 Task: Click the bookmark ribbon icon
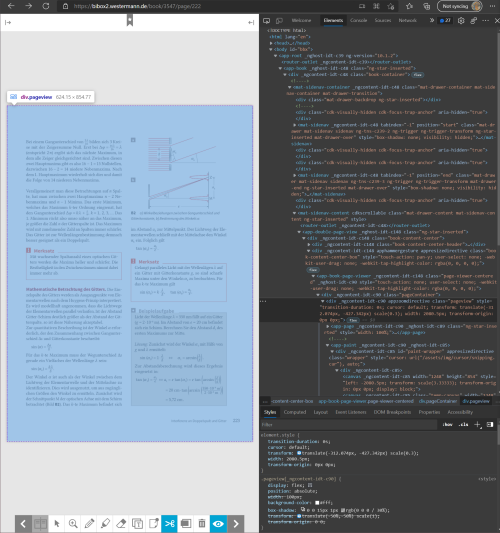point(130,20)
